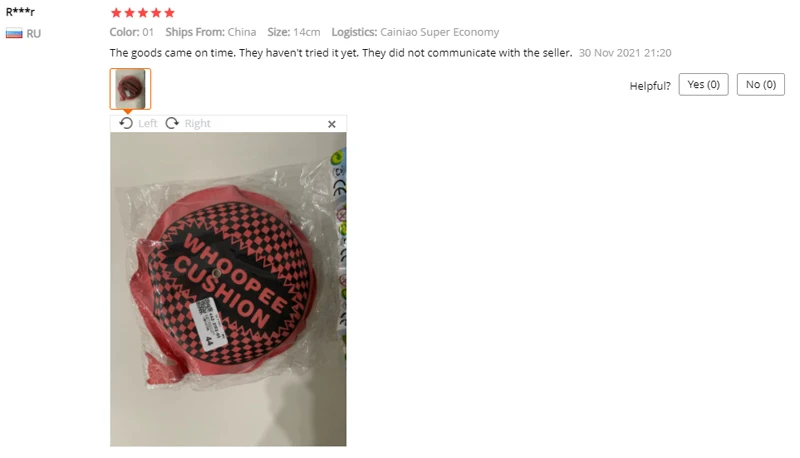The height and width of the screenshot is (458, 800).
Task: Click the second red rating star
Action: (130, 13)
